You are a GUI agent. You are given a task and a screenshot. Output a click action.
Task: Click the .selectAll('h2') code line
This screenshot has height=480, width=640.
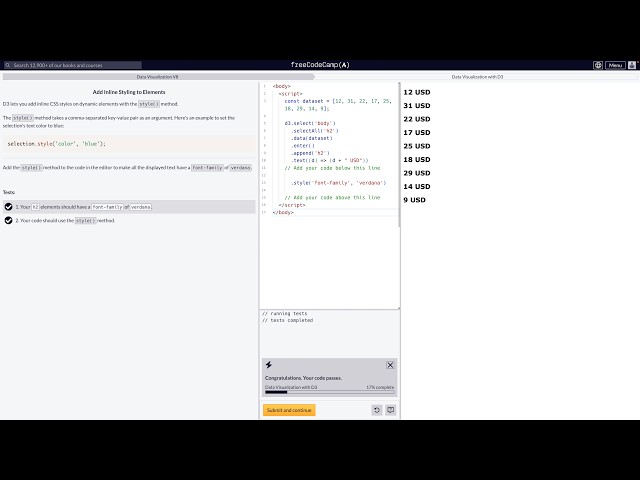tap(315, 131)
